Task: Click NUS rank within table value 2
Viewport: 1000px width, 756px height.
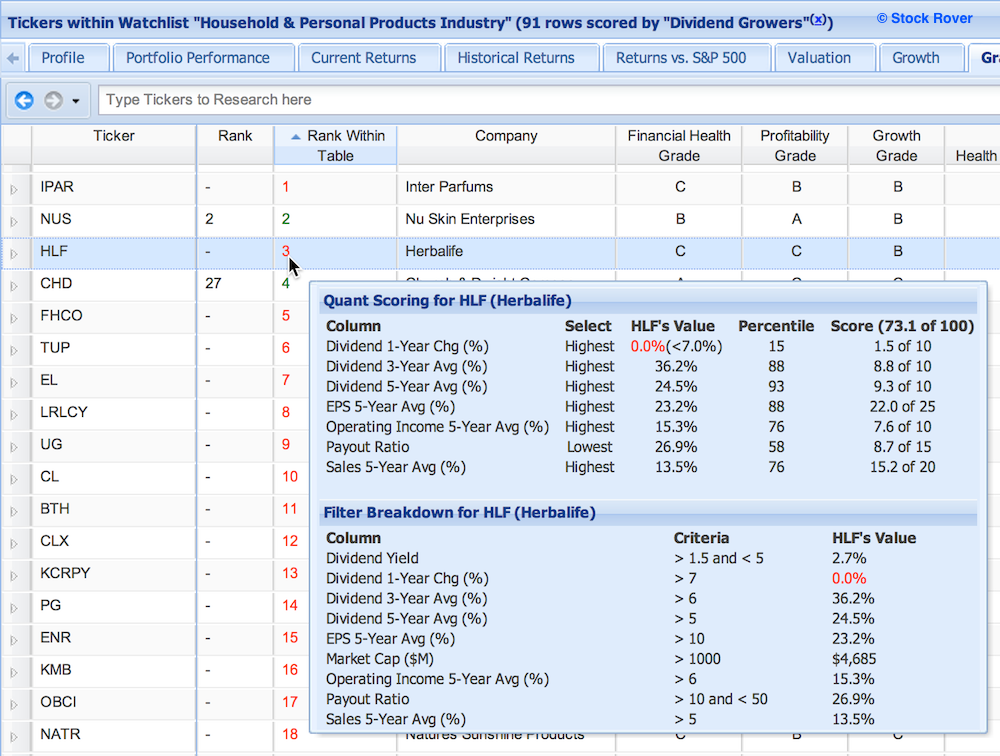Action: point(286,219)
